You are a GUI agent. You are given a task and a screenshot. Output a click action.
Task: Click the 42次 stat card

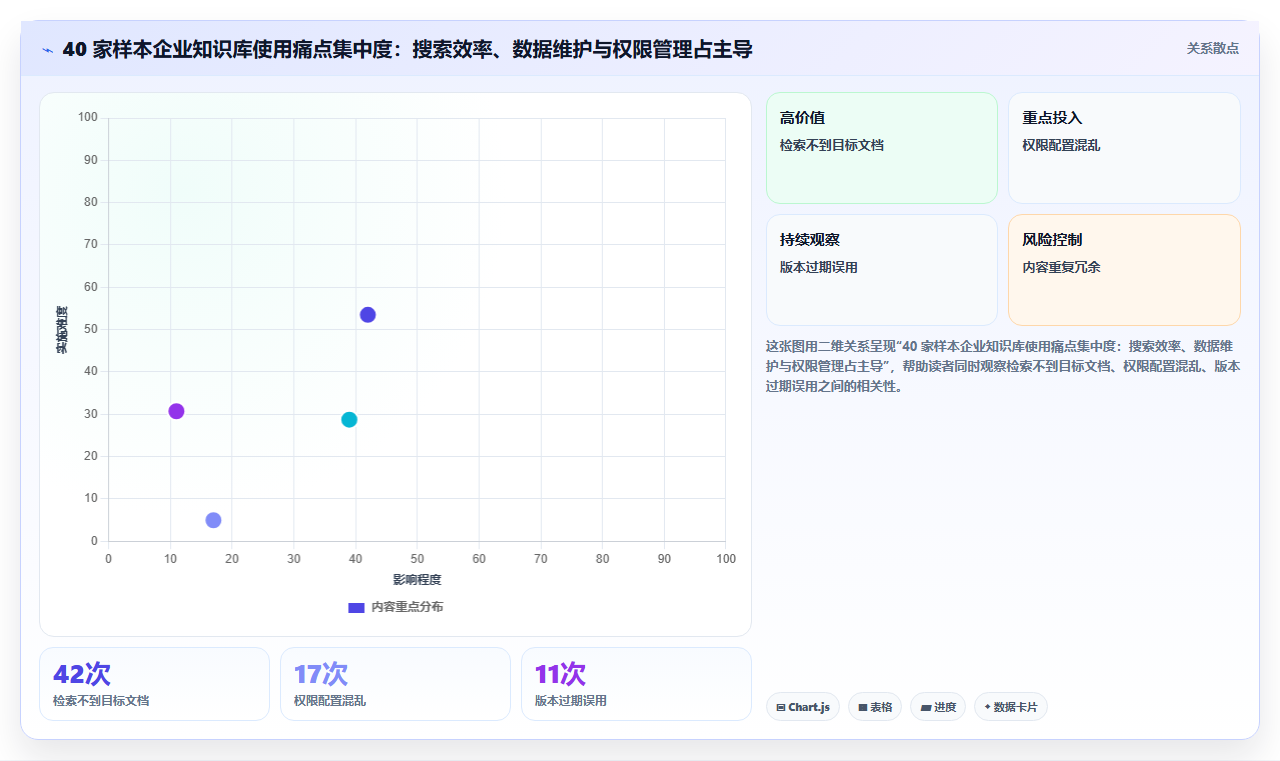click(154, 684)
